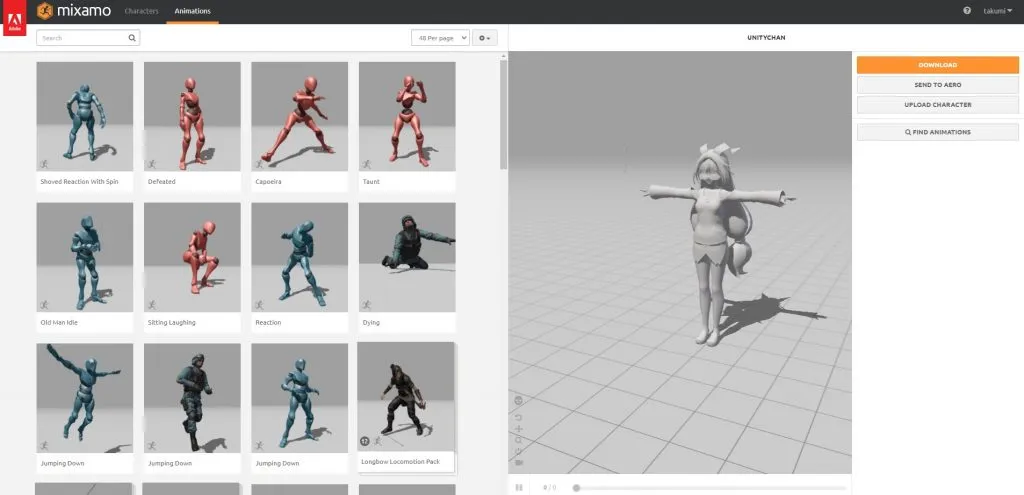Image resolution: width=1024 pixels, height=495 pixels.
Task: Select the zoom magnifier icon in viewport
Action: [519, 439]
